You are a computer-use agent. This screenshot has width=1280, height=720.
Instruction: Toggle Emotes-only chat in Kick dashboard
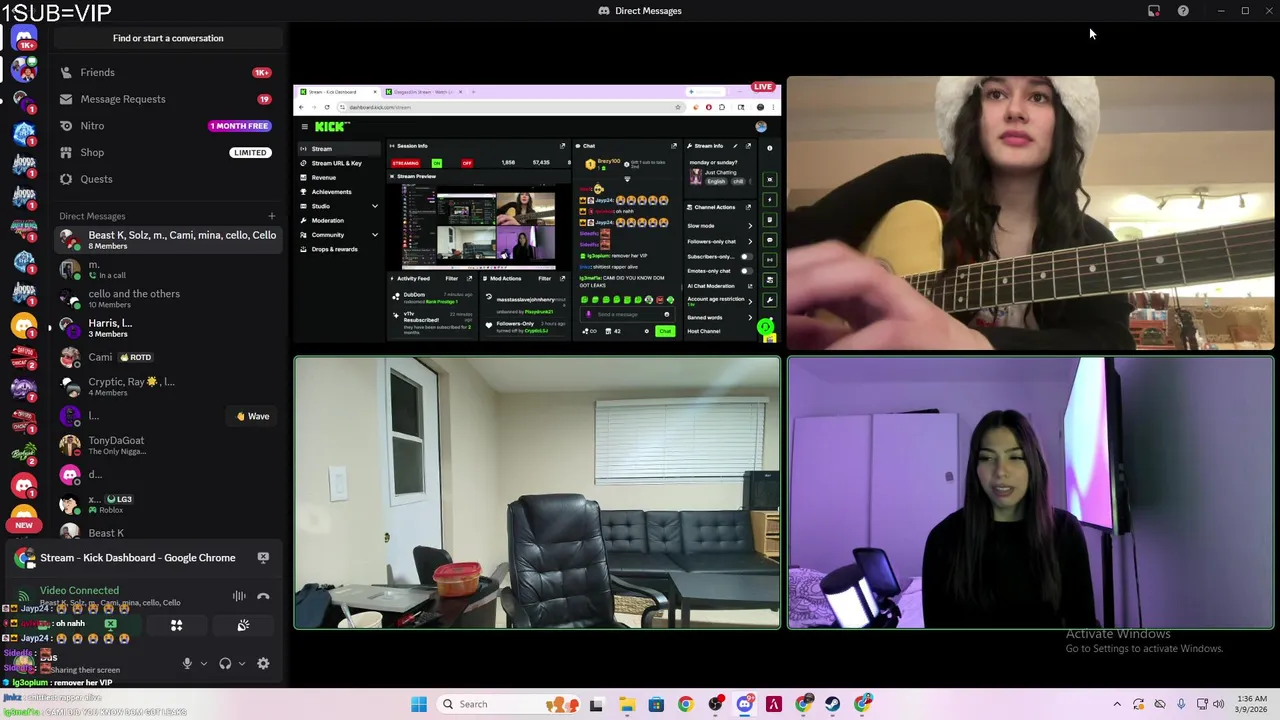click(745, 271)
